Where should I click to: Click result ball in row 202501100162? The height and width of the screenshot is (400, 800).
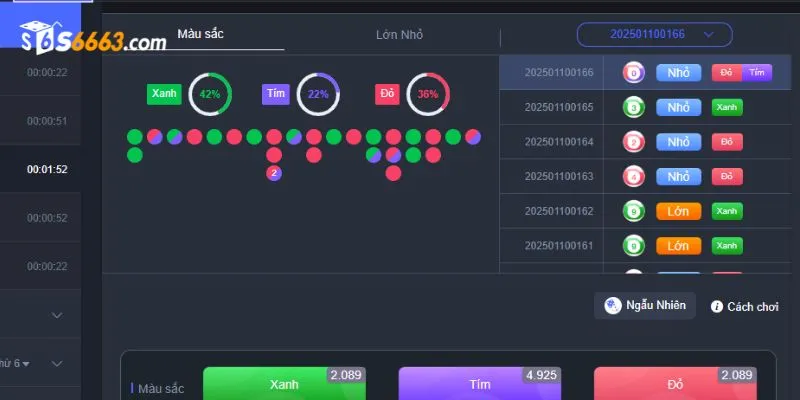(634, 211)
